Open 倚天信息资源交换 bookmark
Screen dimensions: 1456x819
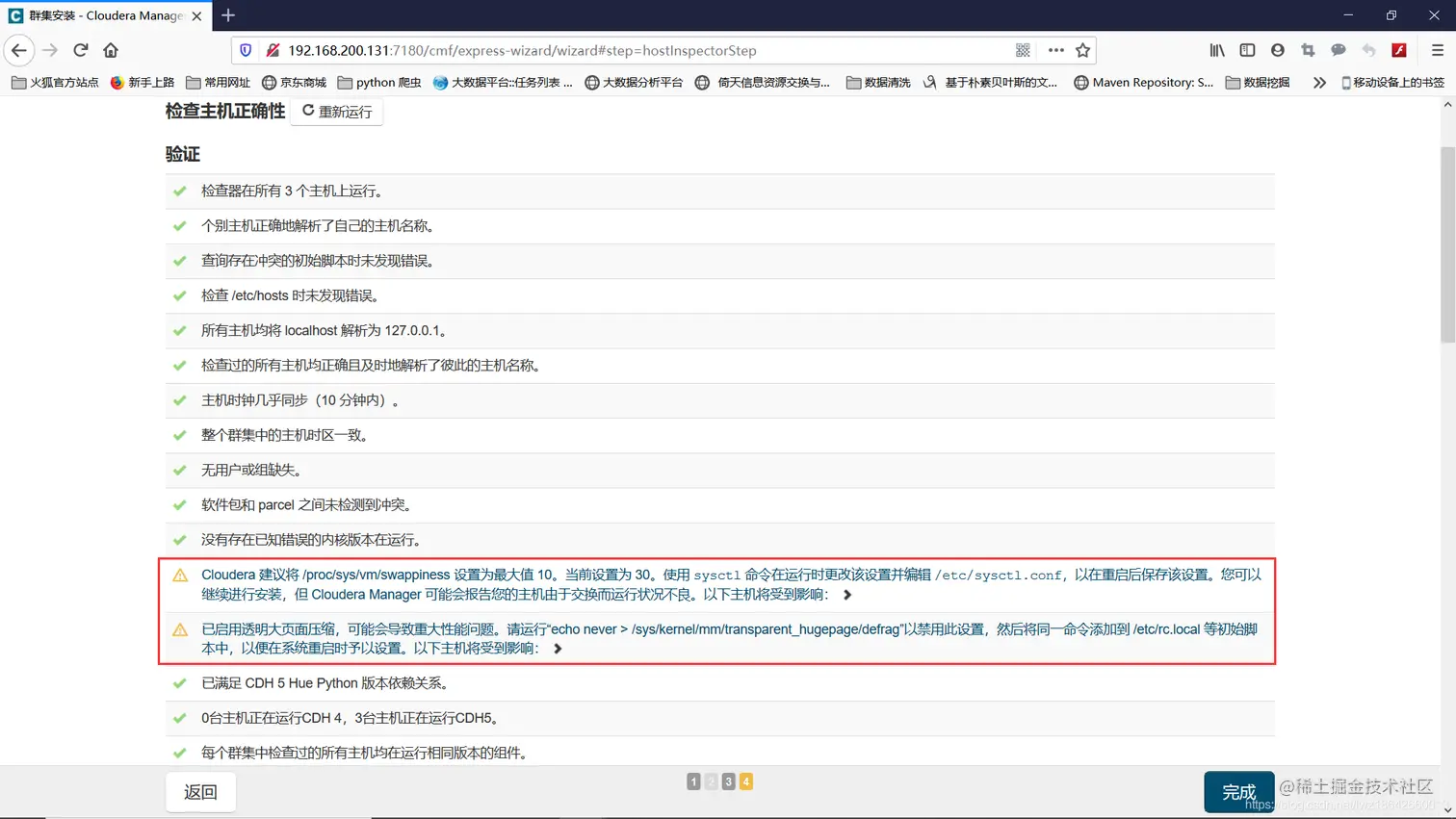pyautogui.click(x=763, y=83)
